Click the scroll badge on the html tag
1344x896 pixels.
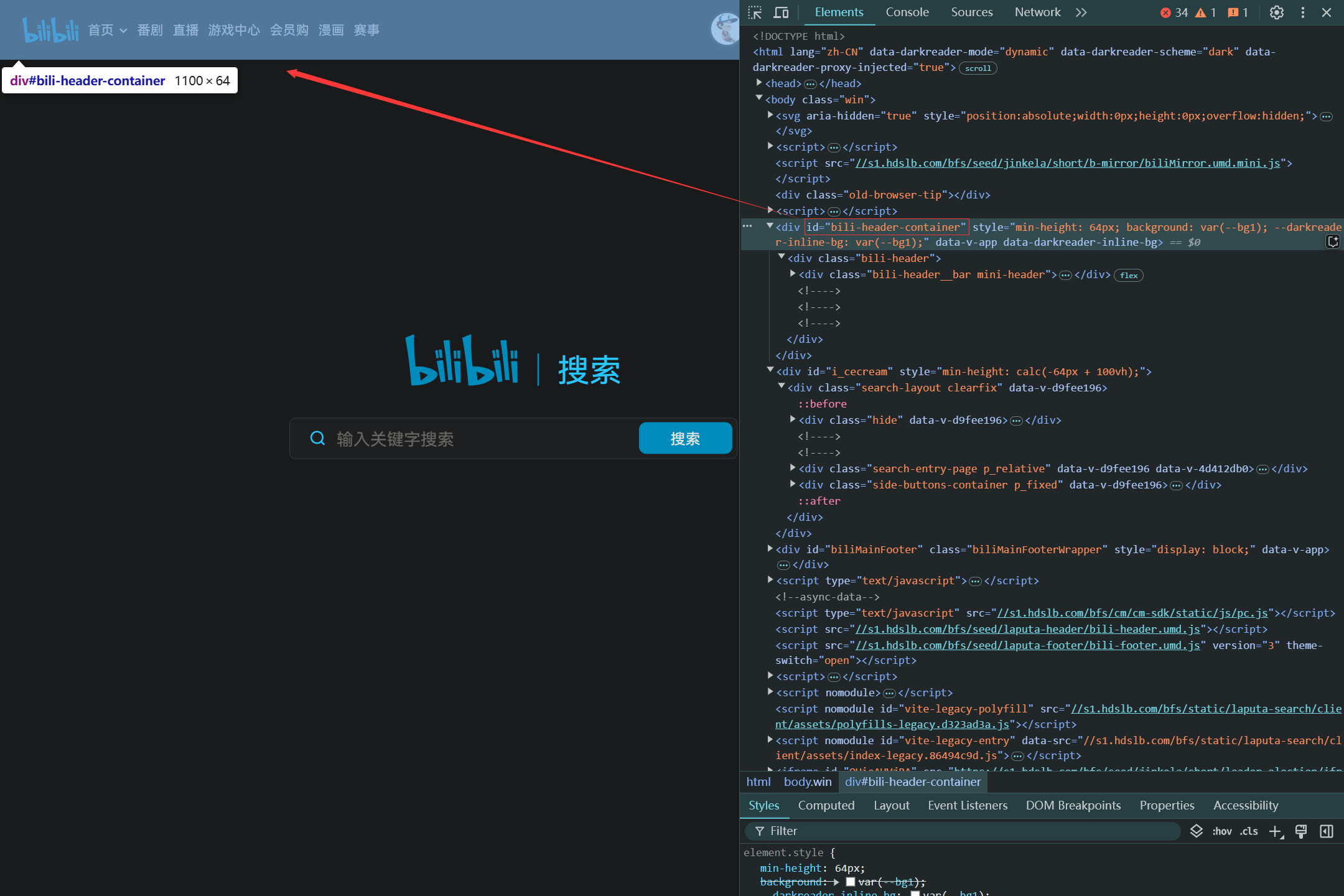[978, 68]
